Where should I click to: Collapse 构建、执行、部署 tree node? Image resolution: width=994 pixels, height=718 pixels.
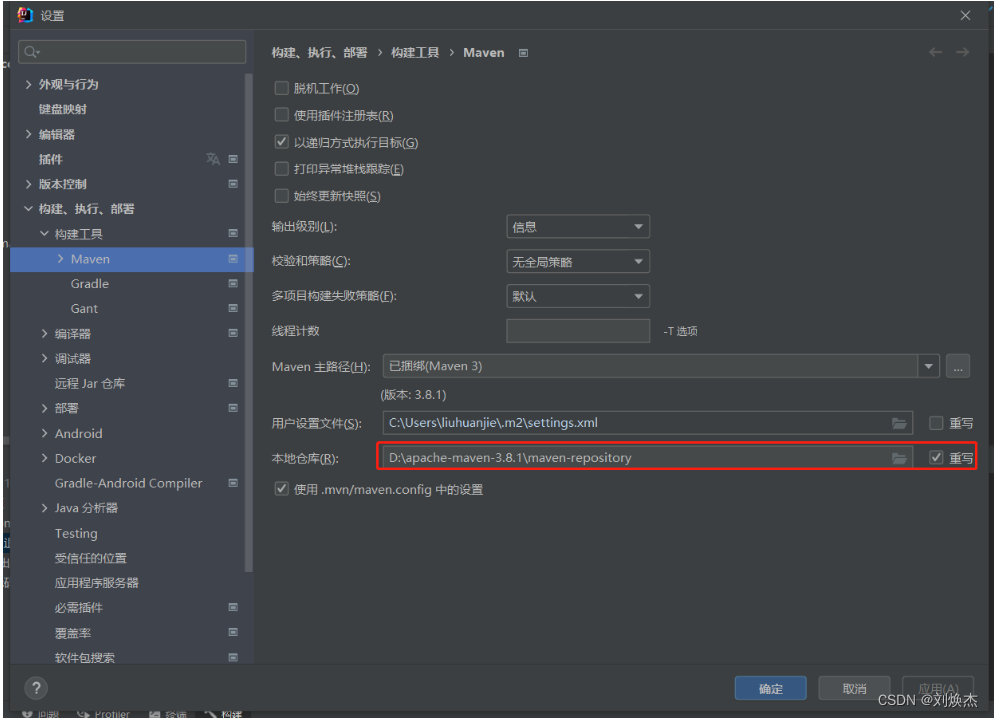pyautogui.click(x=29, y=208)
